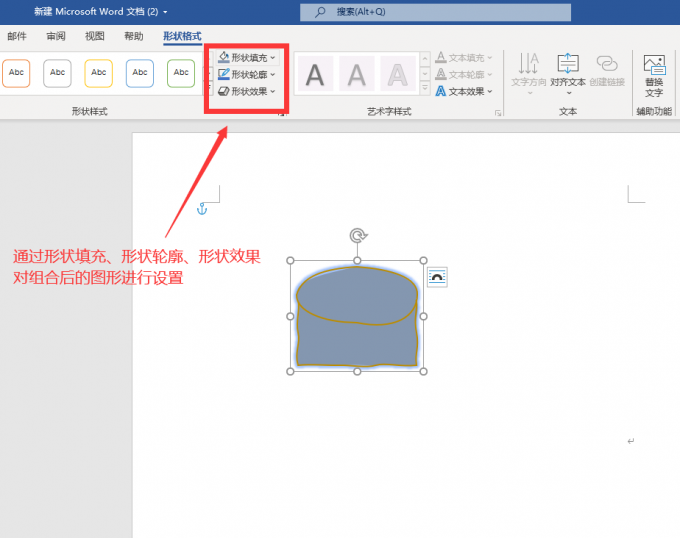Select the first dark WordArt A style

315,74
